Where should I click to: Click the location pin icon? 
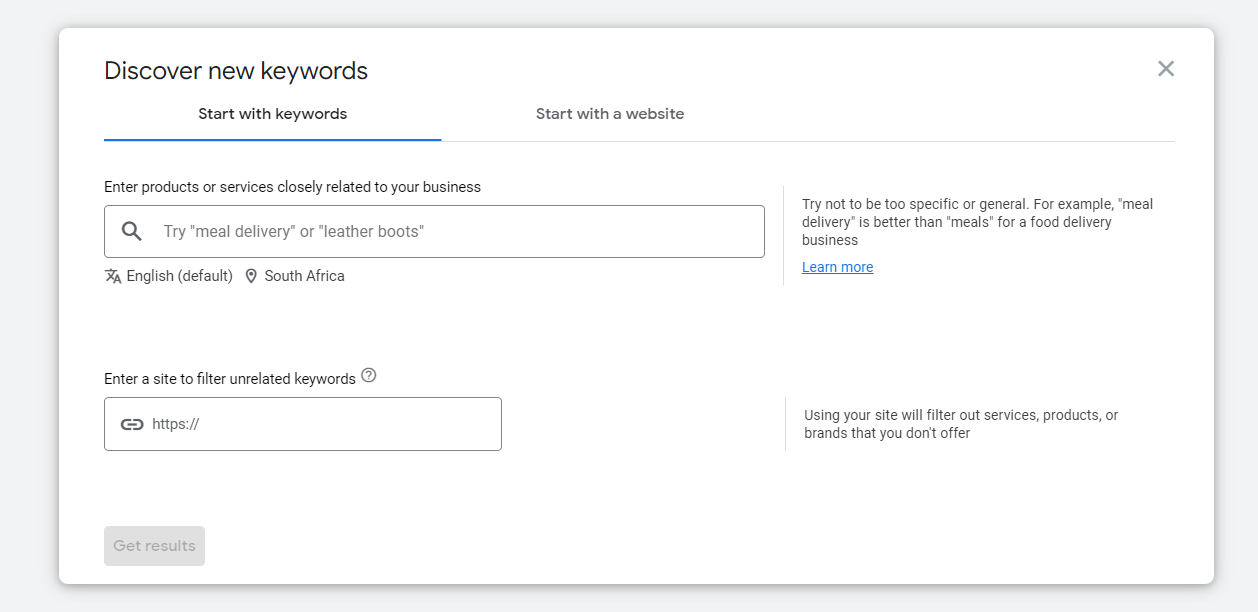251,276
